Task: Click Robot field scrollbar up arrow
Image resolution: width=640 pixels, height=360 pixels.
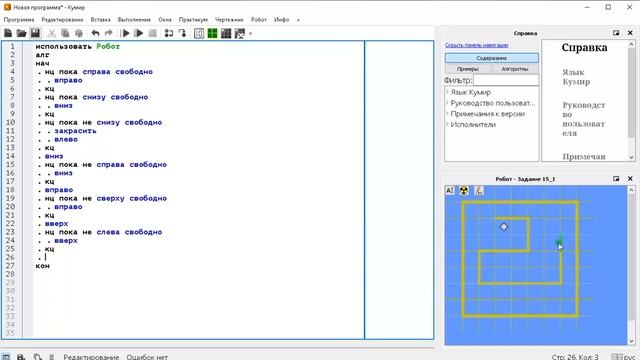Action: coord(631,190)
